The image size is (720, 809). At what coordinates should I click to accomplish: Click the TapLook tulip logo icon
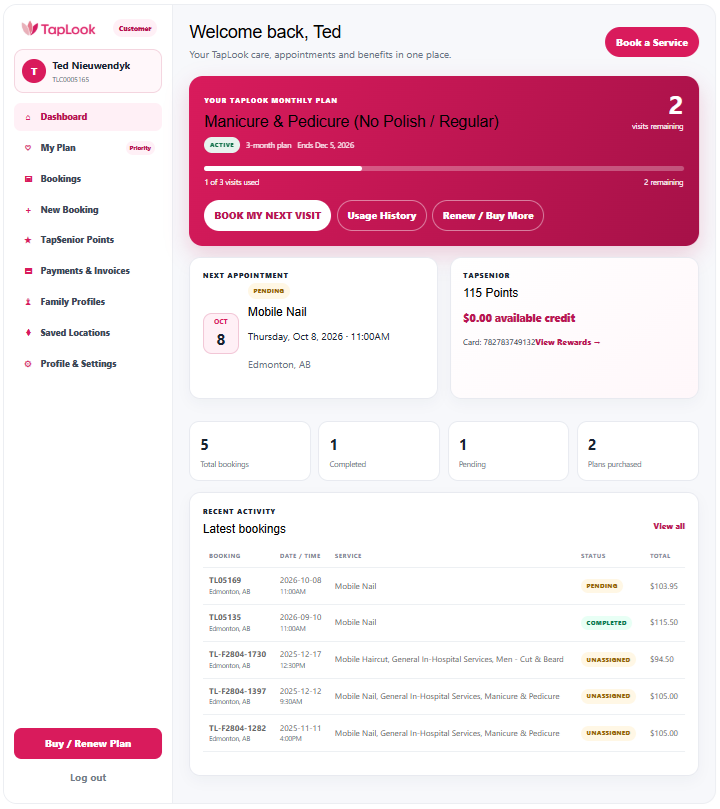click(29, 28)
